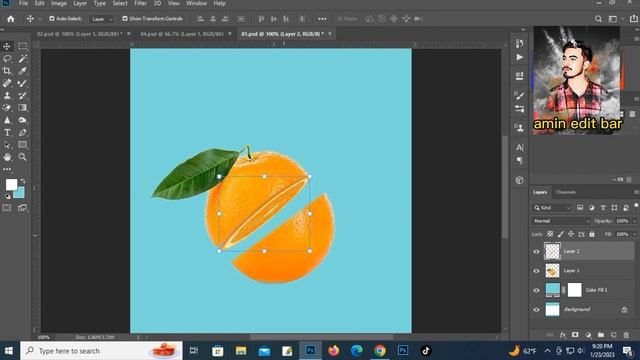Select the Eyedropper tool
This screenshot has width=640, height=360.
pyautogui.click(x=22, y=71)
